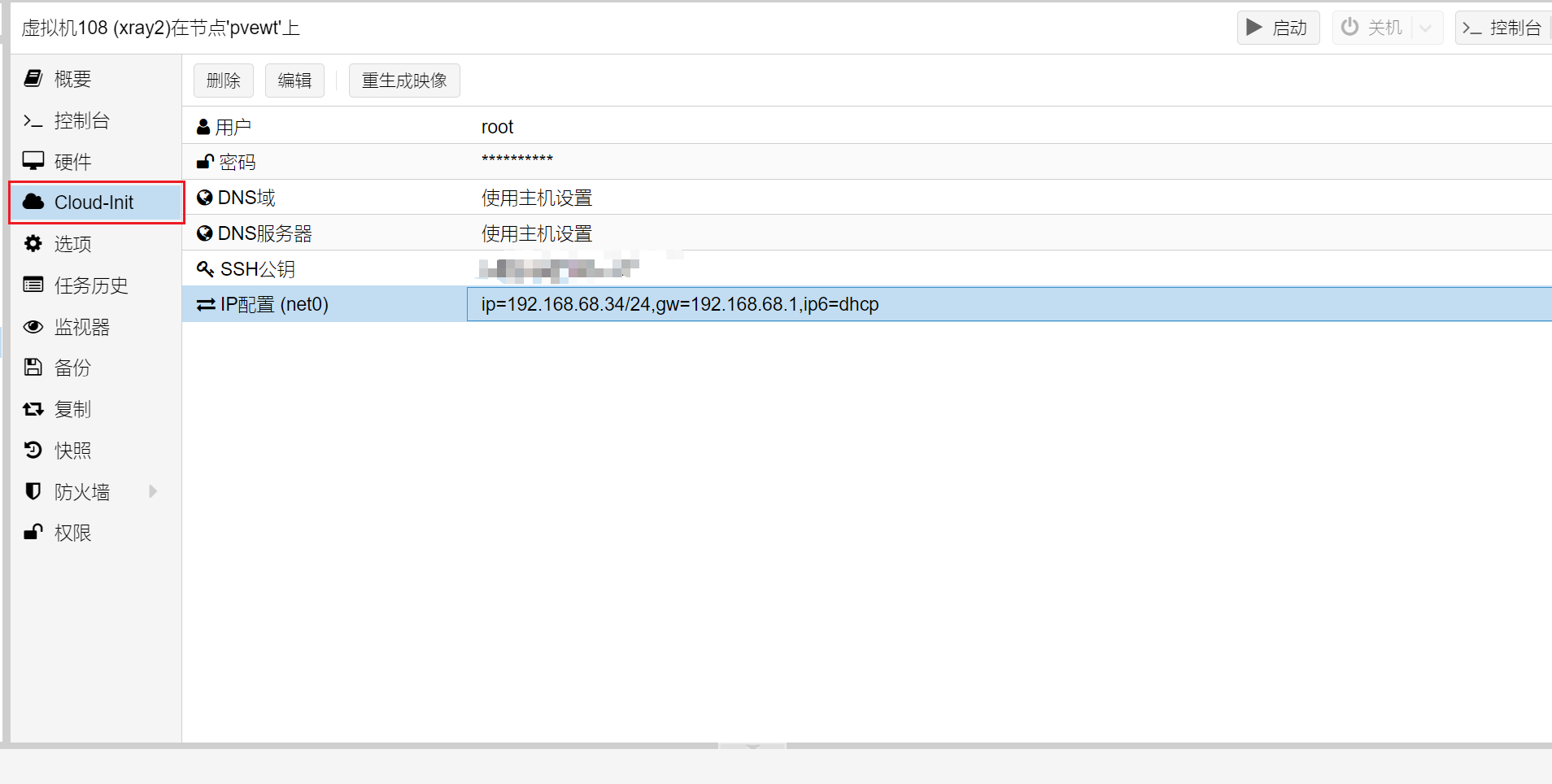
Task: Click the 防火墙 shield icon
Action: click(33, 491)
